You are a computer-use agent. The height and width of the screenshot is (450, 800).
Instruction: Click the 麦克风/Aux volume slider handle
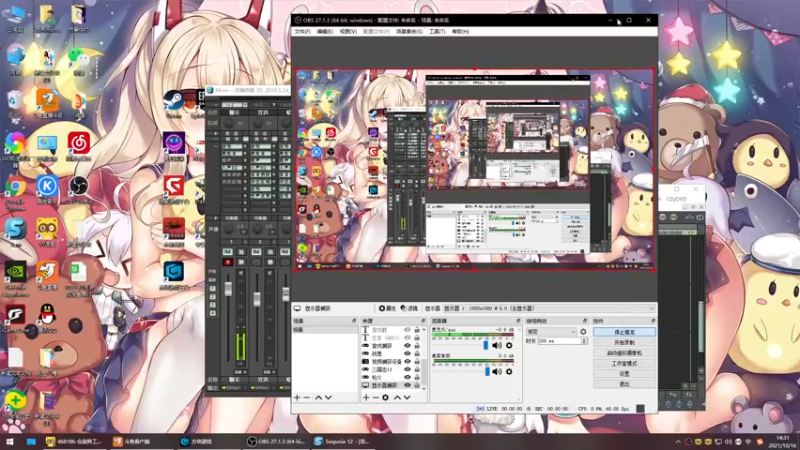pos(486,345)
